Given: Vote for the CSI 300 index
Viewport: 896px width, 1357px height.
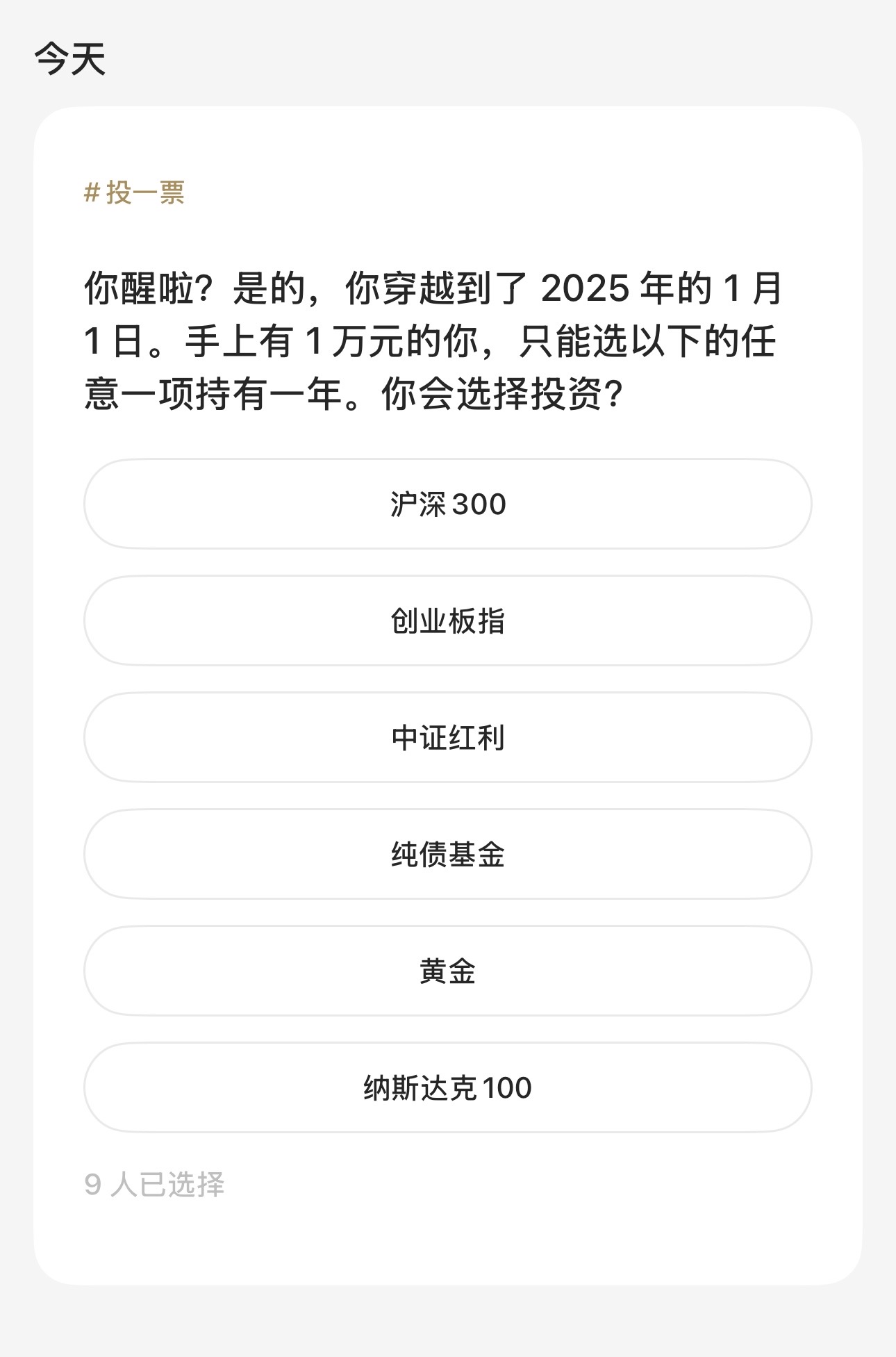Looking at the screenshot, I should point(447,504).
